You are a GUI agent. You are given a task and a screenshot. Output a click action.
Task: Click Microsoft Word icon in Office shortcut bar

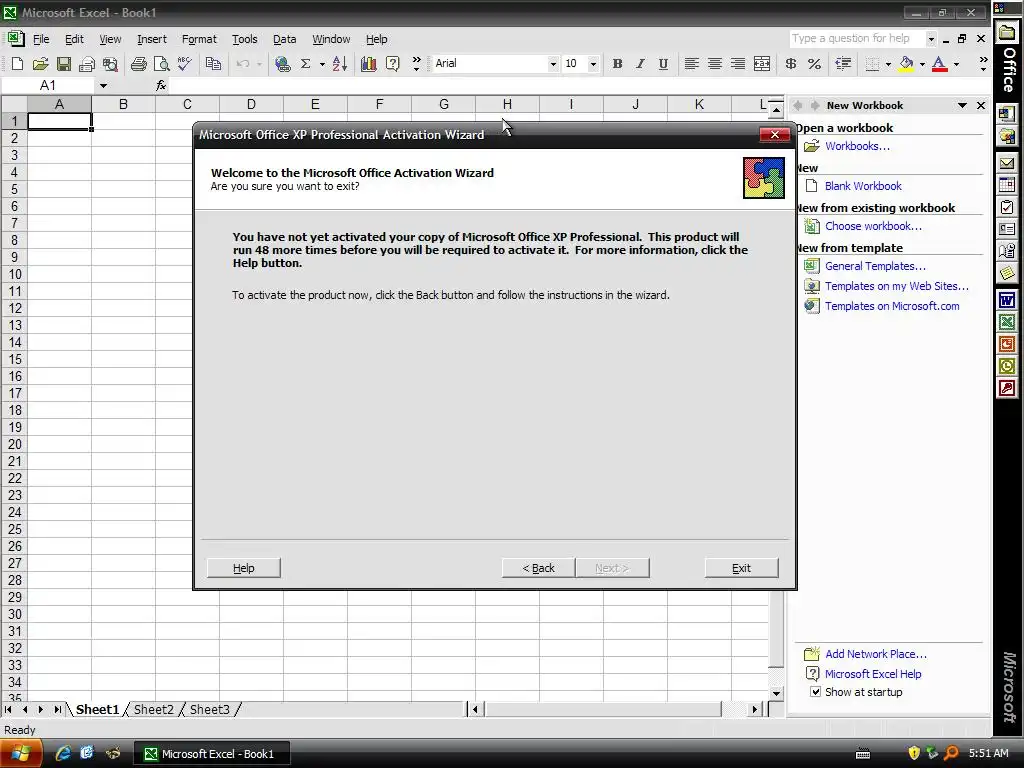1007,300
